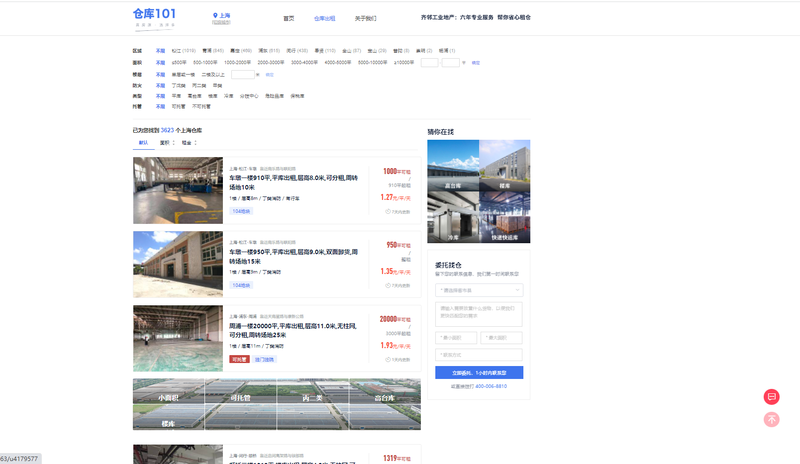Open the 高台库 recommendation tile in the sidebar
The height and width of the screenshot is (464, 800).
453,165
